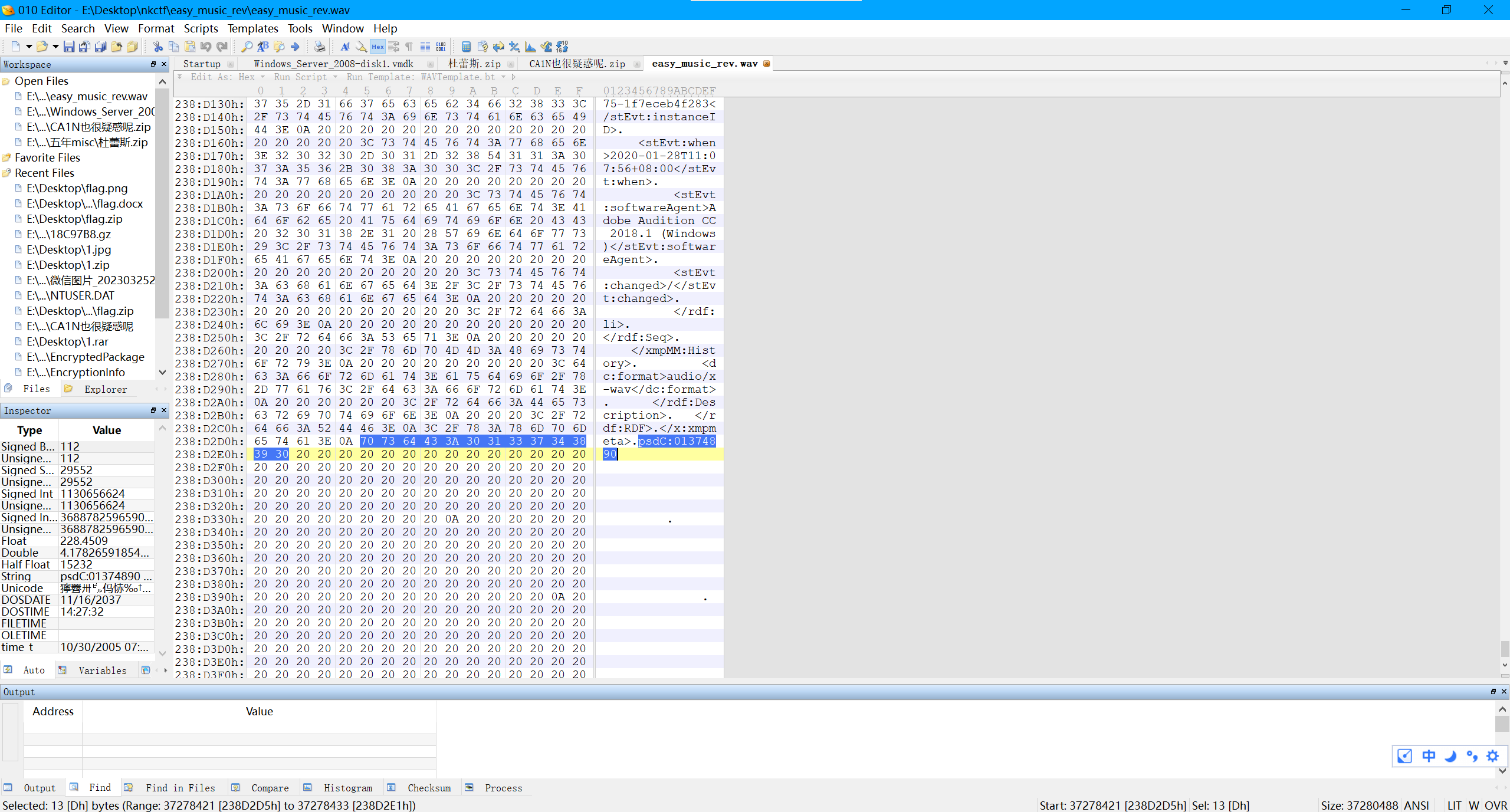Switch to the Checksum output tab
The image size is (1510, 812).
429,788
